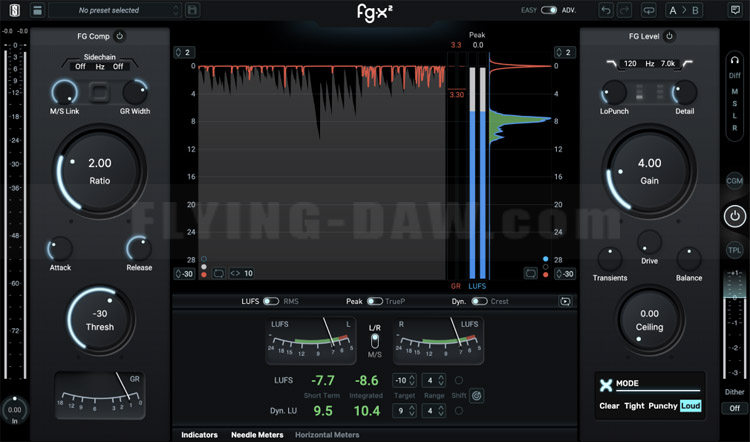Open the Horizontal Meters tab

(x=327, y=435)
